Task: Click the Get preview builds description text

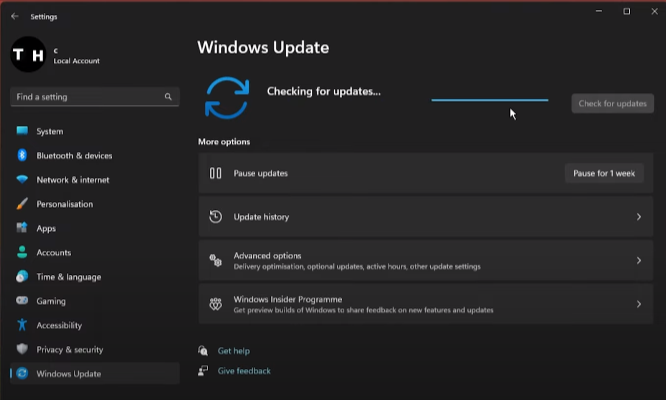Action: 363,310
